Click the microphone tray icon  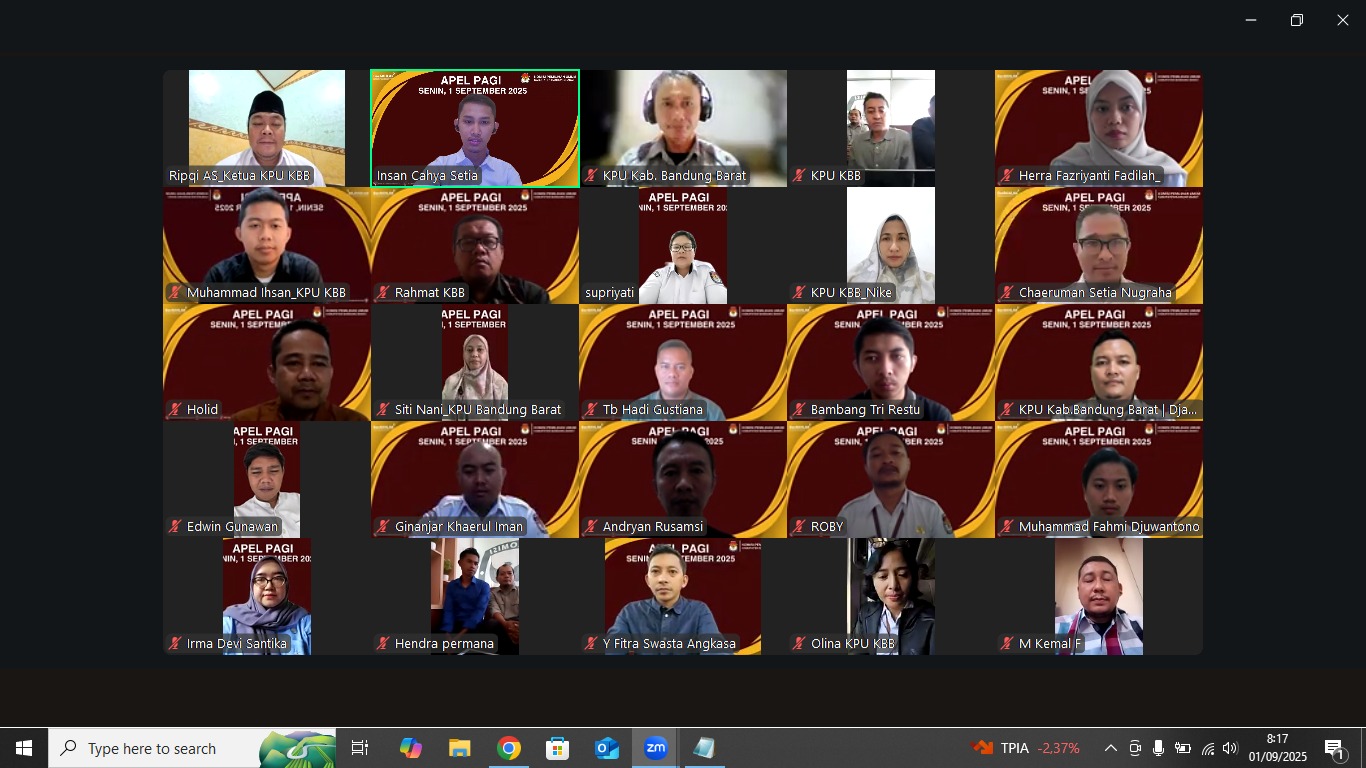1158,748
